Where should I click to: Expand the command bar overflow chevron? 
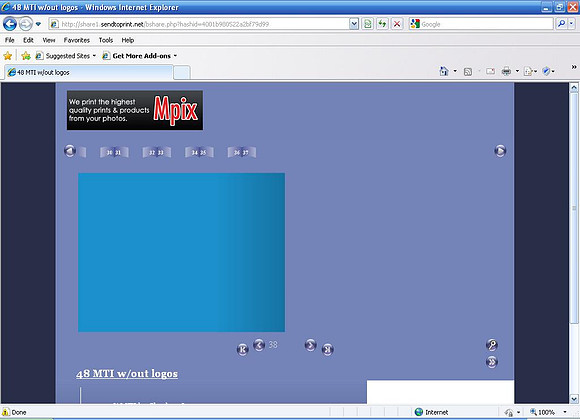574,67
